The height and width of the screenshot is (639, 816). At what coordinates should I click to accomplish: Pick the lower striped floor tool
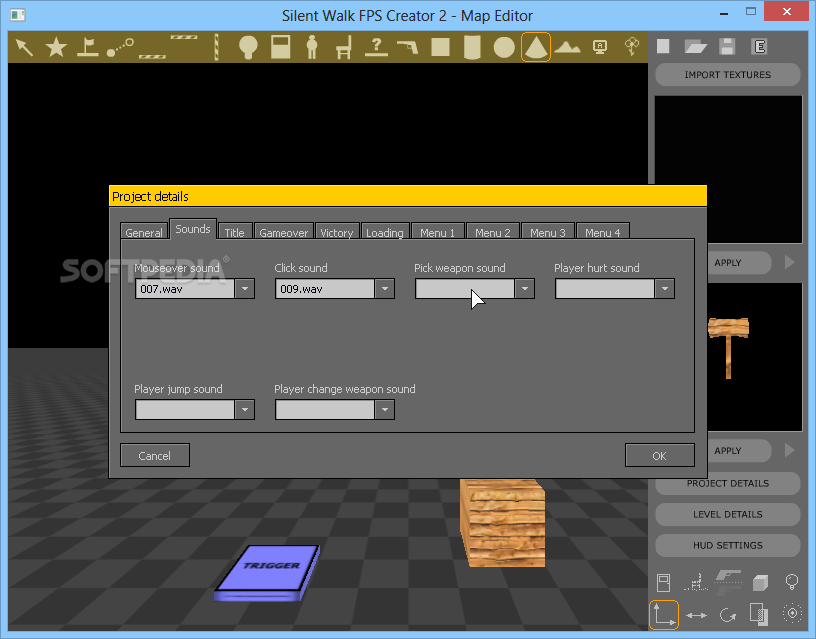pyautogui.click(x=152, y=56)
